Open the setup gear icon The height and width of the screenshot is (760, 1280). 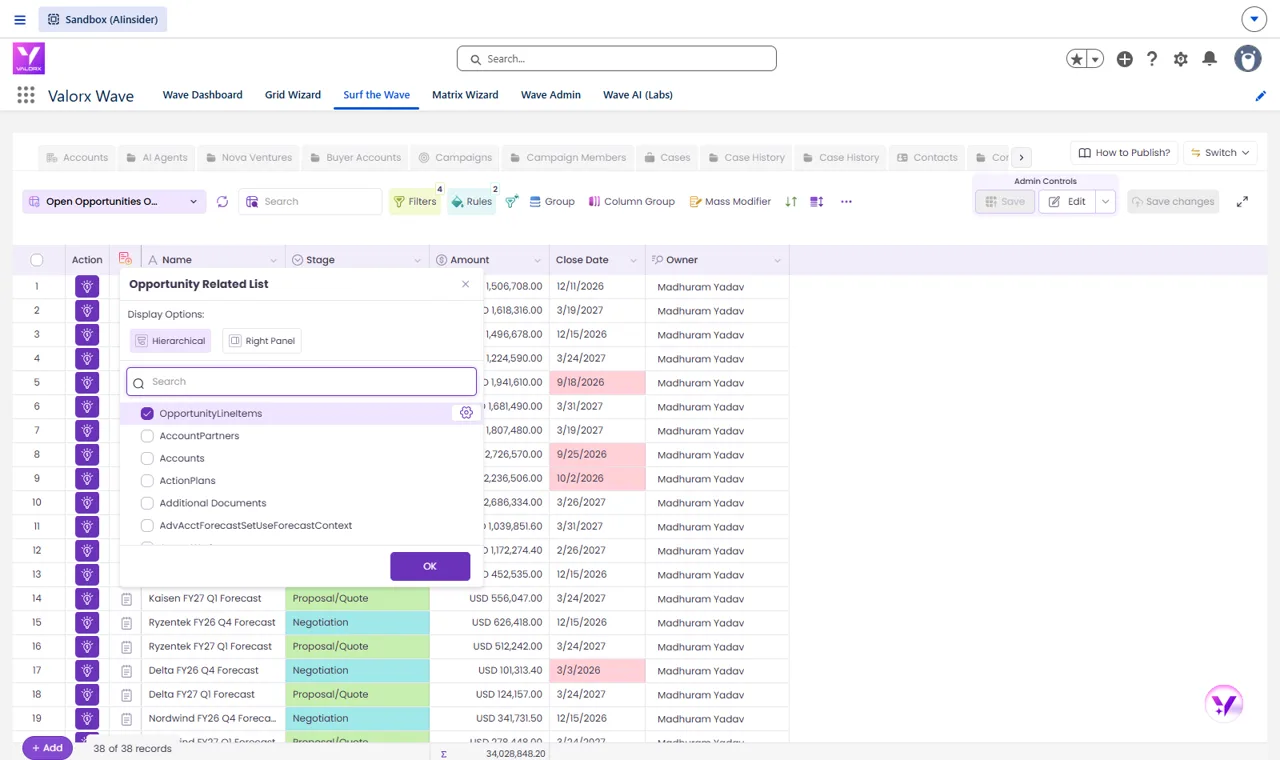(x=1181, y=59)
